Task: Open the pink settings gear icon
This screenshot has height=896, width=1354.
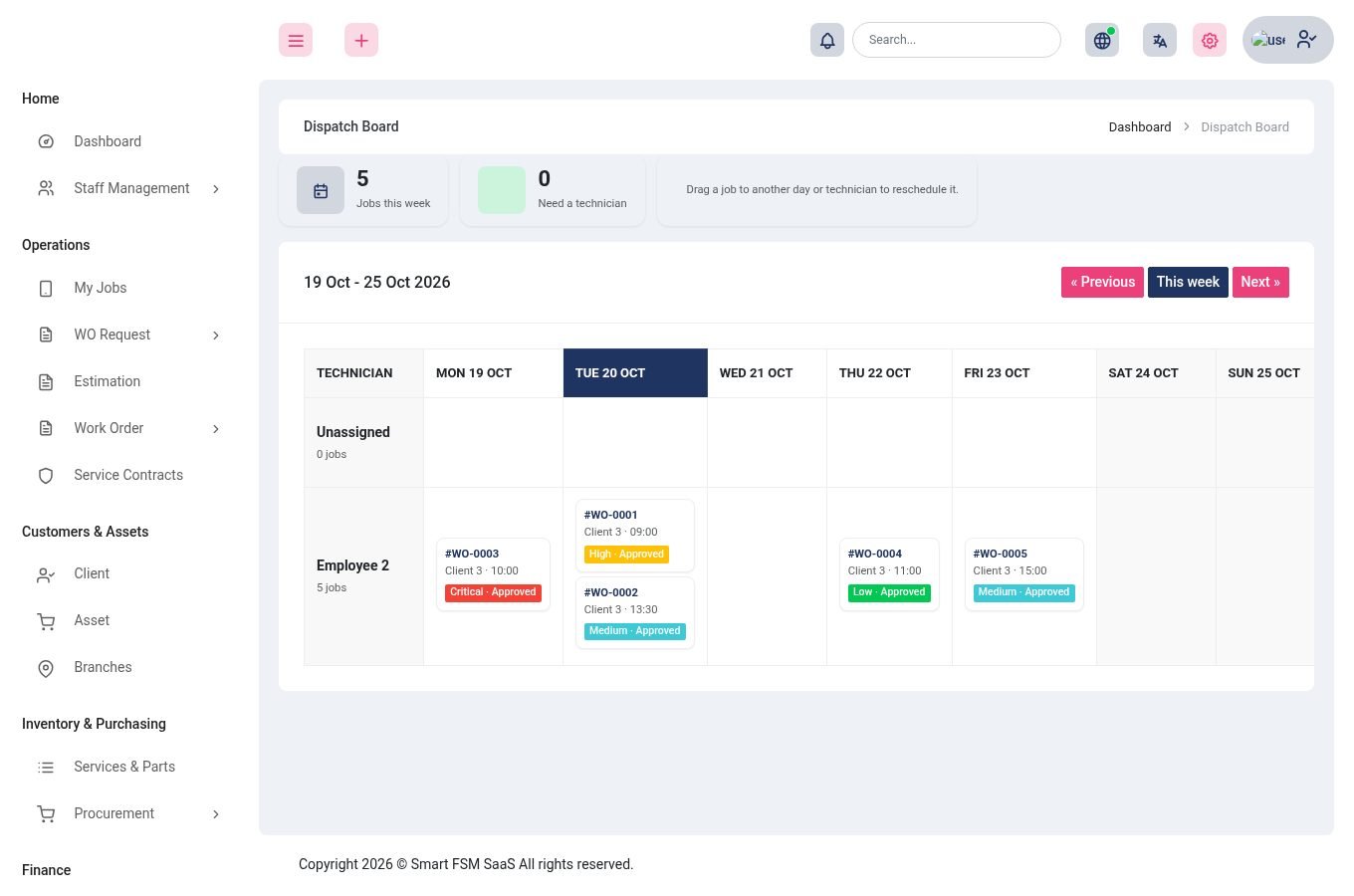Action: (1210, 40)
